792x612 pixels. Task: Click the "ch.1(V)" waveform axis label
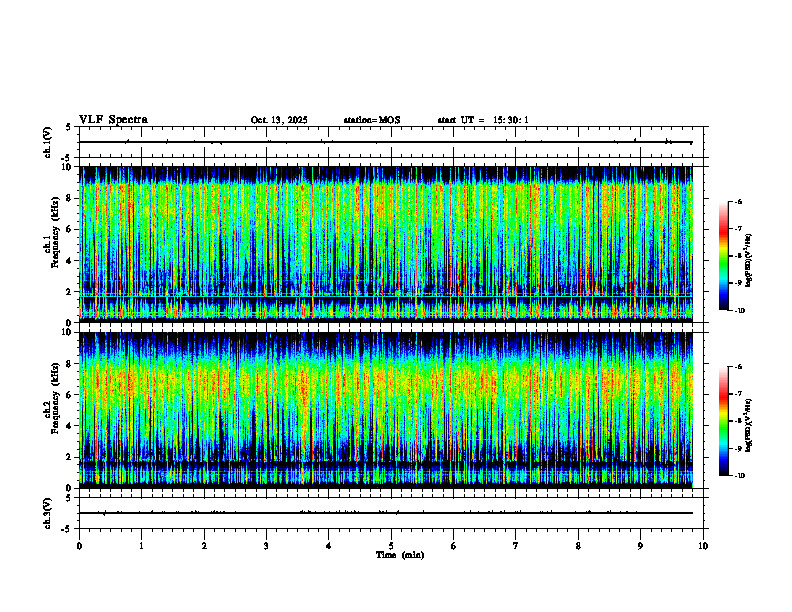(47, 142)
